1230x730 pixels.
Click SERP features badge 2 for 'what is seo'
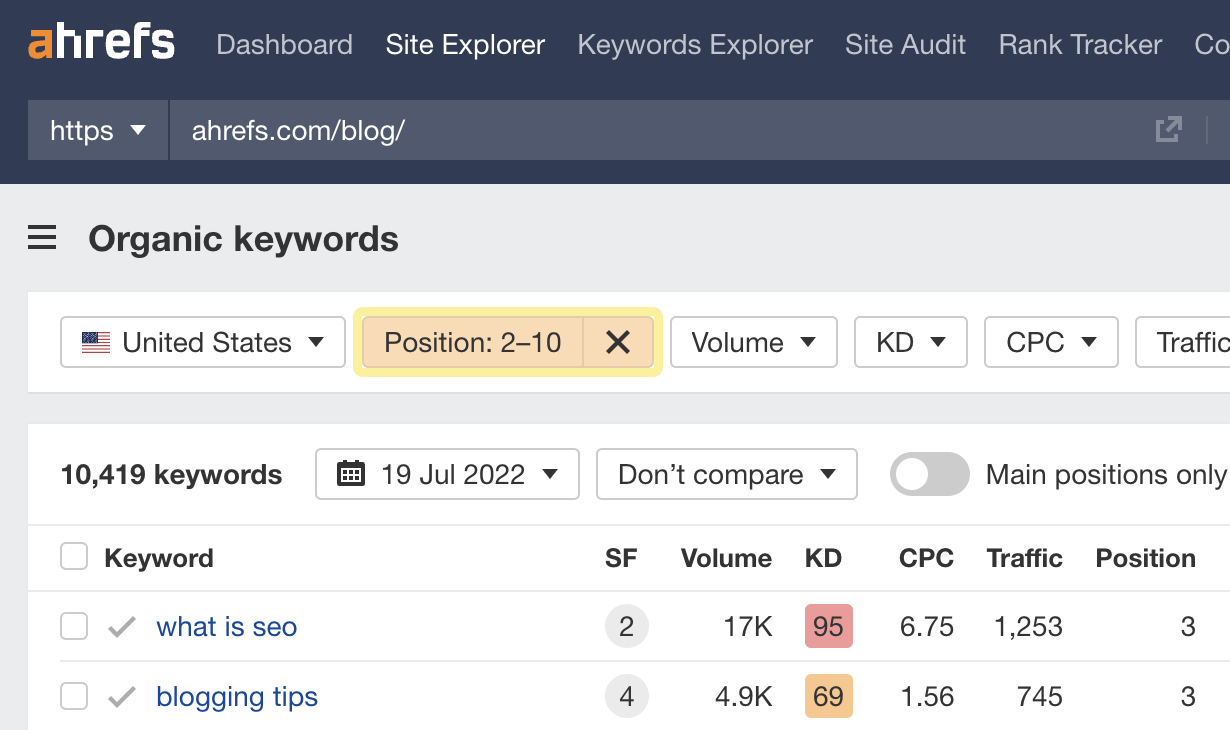627,627
